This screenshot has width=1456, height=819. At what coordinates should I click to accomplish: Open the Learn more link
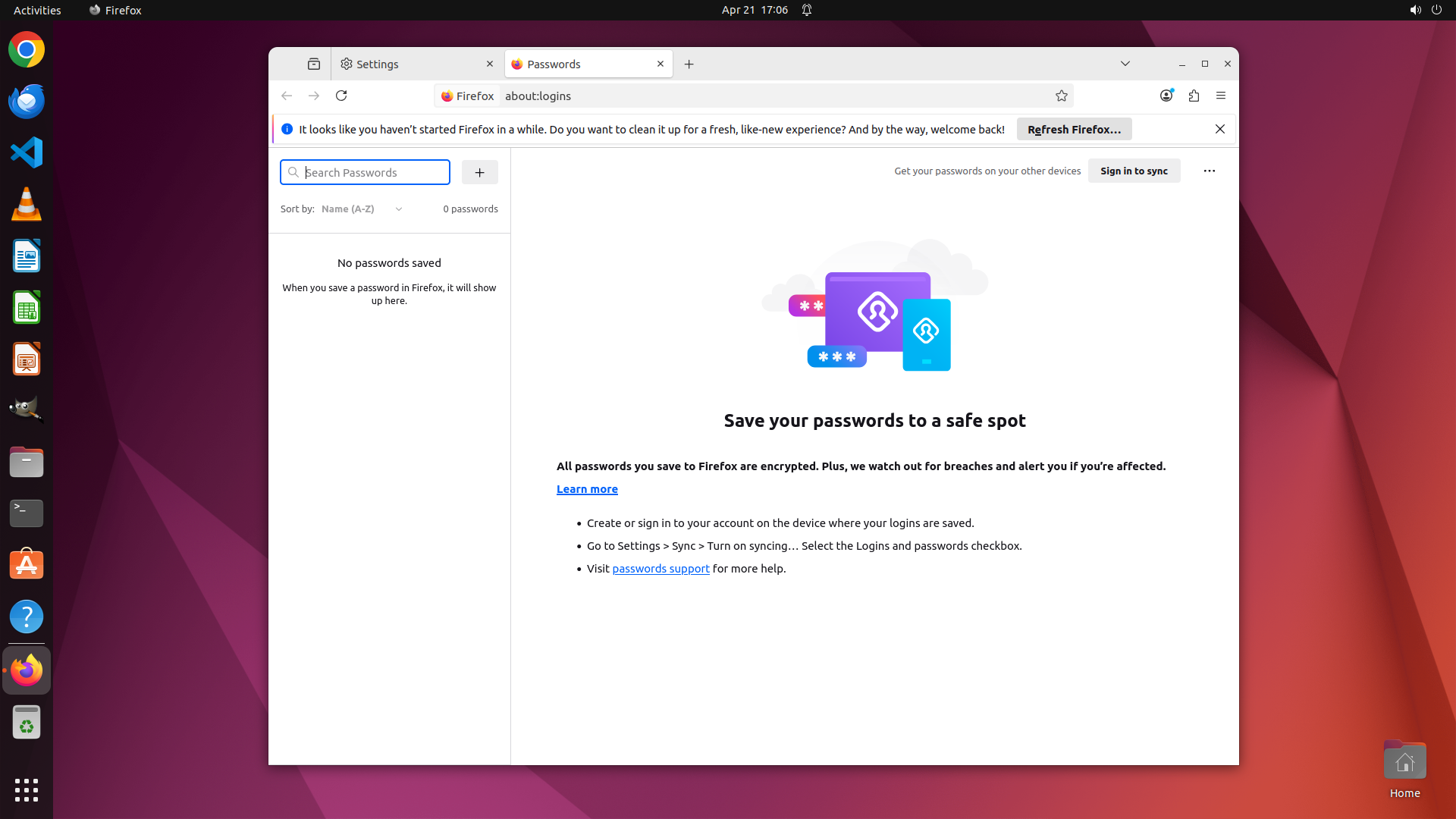(586, 489)
